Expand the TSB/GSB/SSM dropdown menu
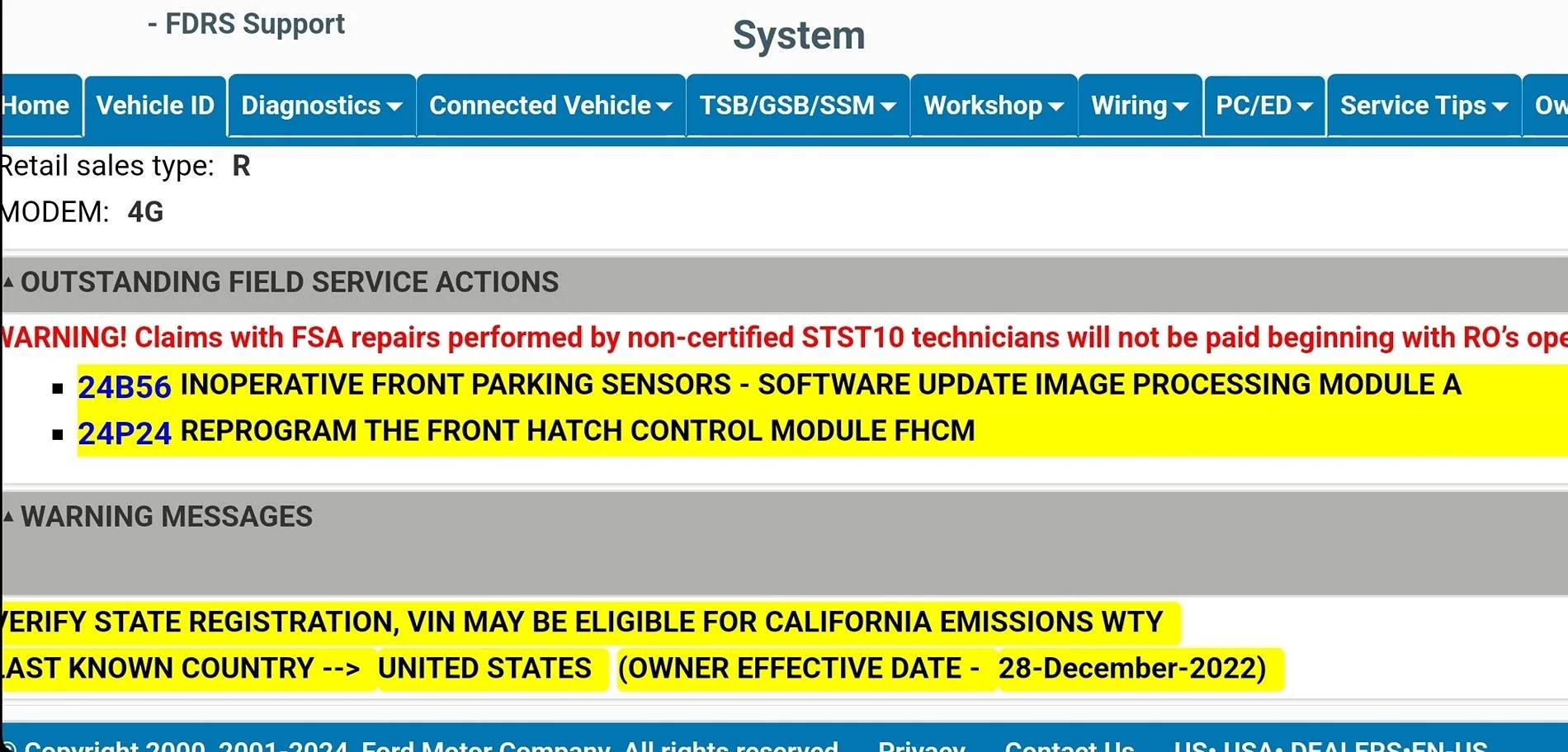Image resolution: width=1568 pixels, height=752 pixels. click(x=797, y=106)
